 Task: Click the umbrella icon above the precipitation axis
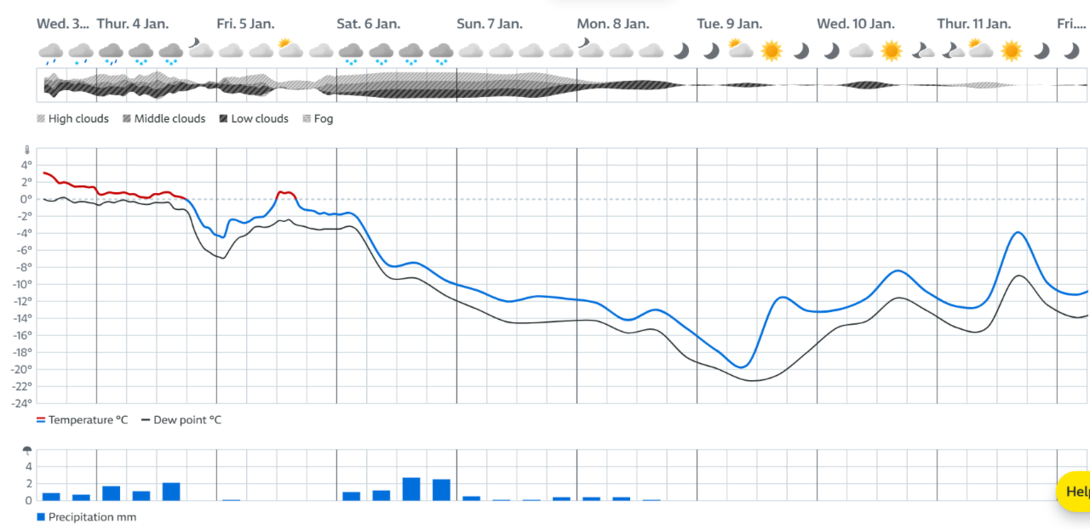pos(27,450)
